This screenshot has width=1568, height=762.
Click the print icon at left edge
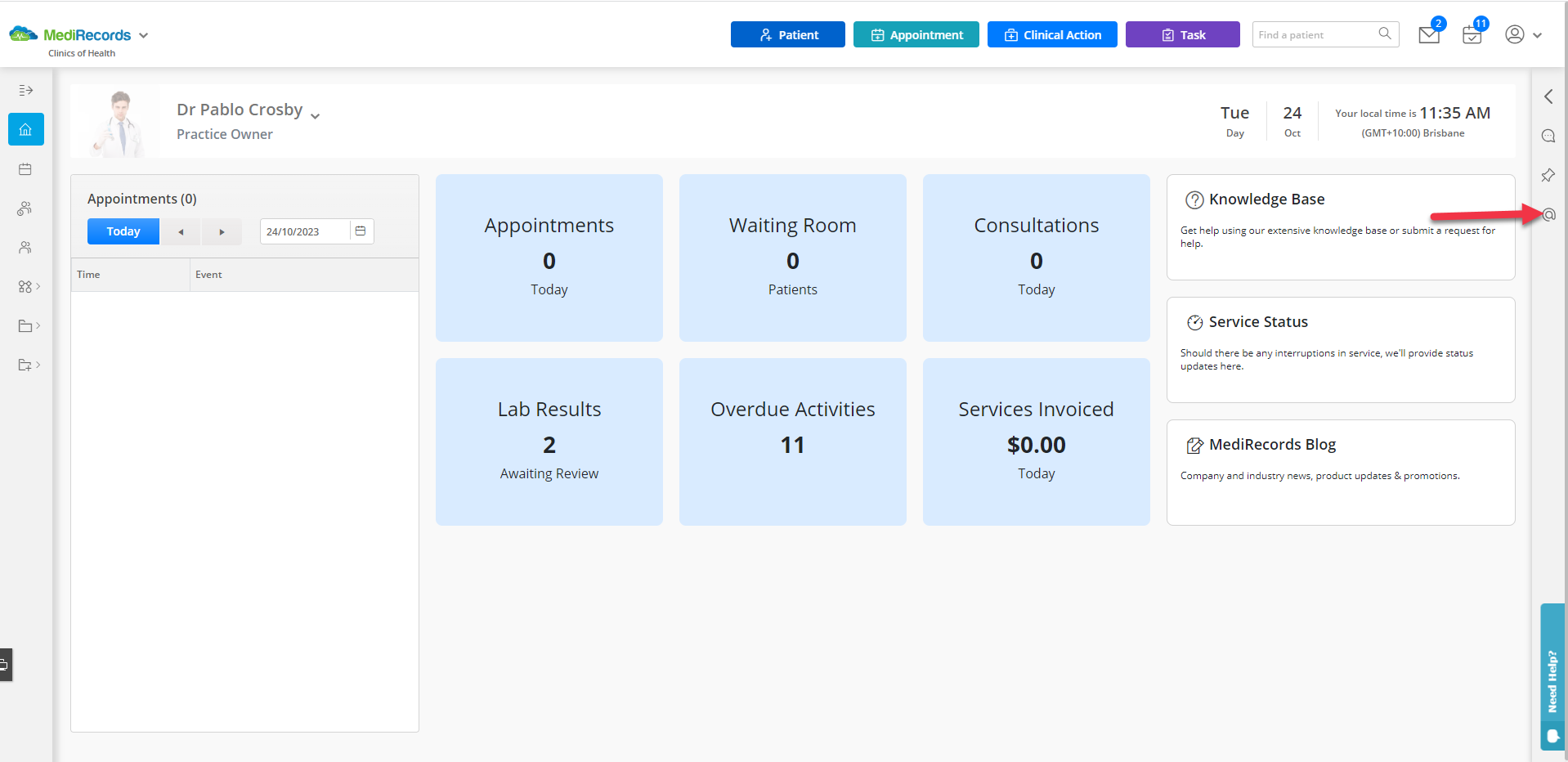coord(5,665)
